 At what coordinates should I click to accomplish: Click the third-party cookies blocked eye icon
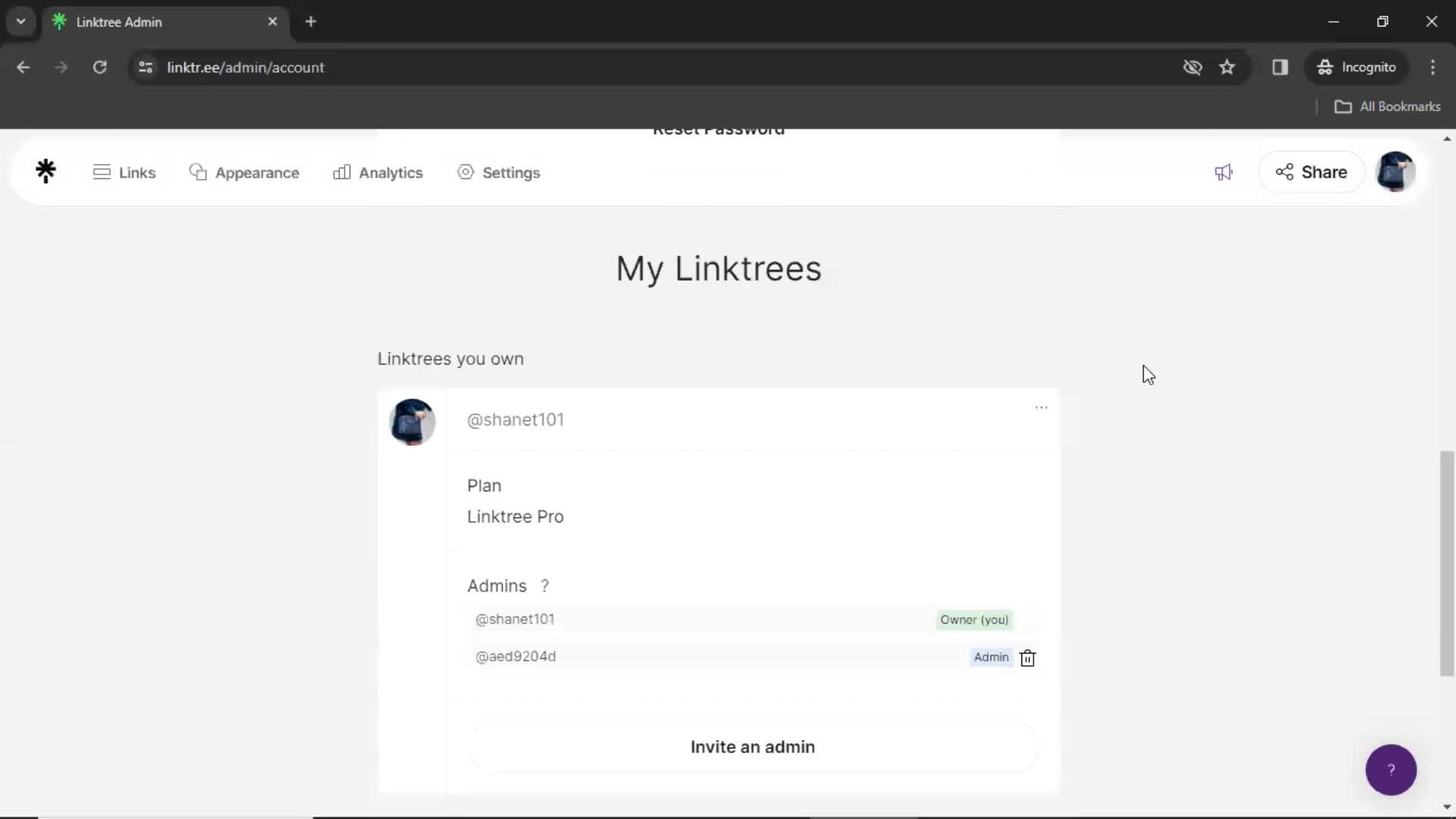click(1192, 67)
